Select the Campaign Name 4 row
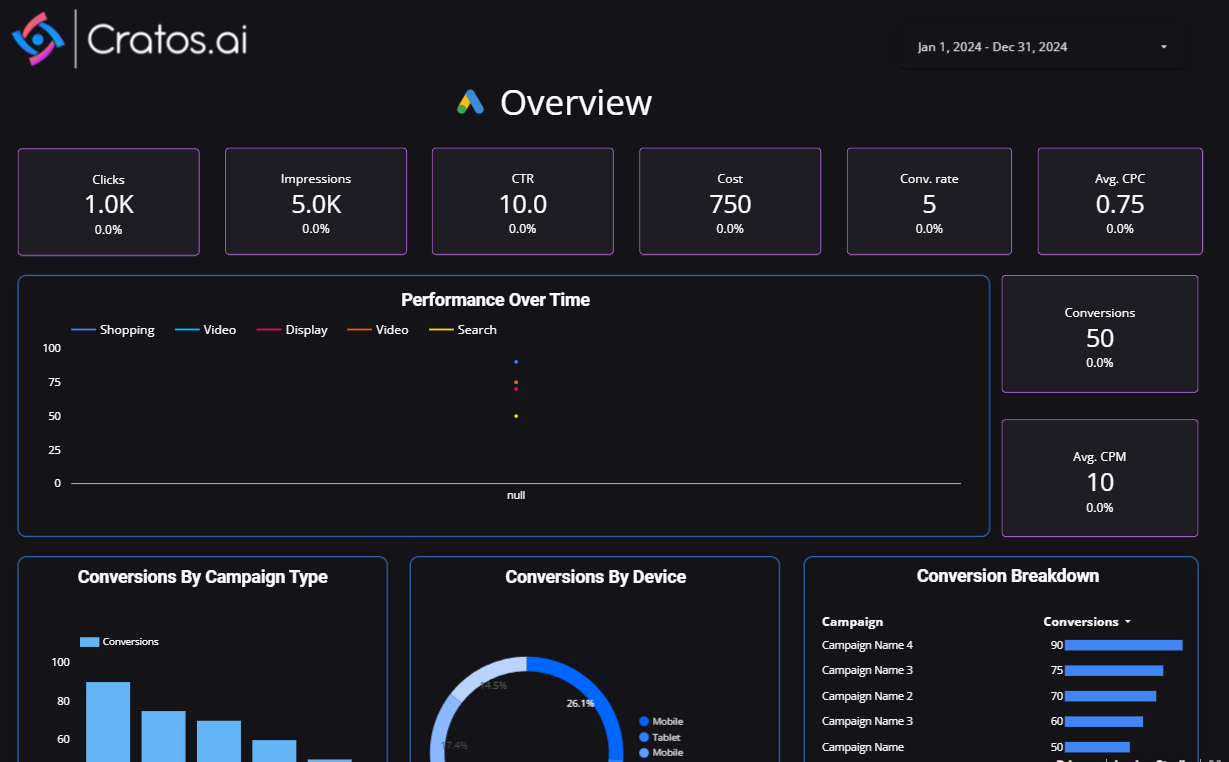The height and width of the screenshot is (762, 1229). (x=1003, y=645)
